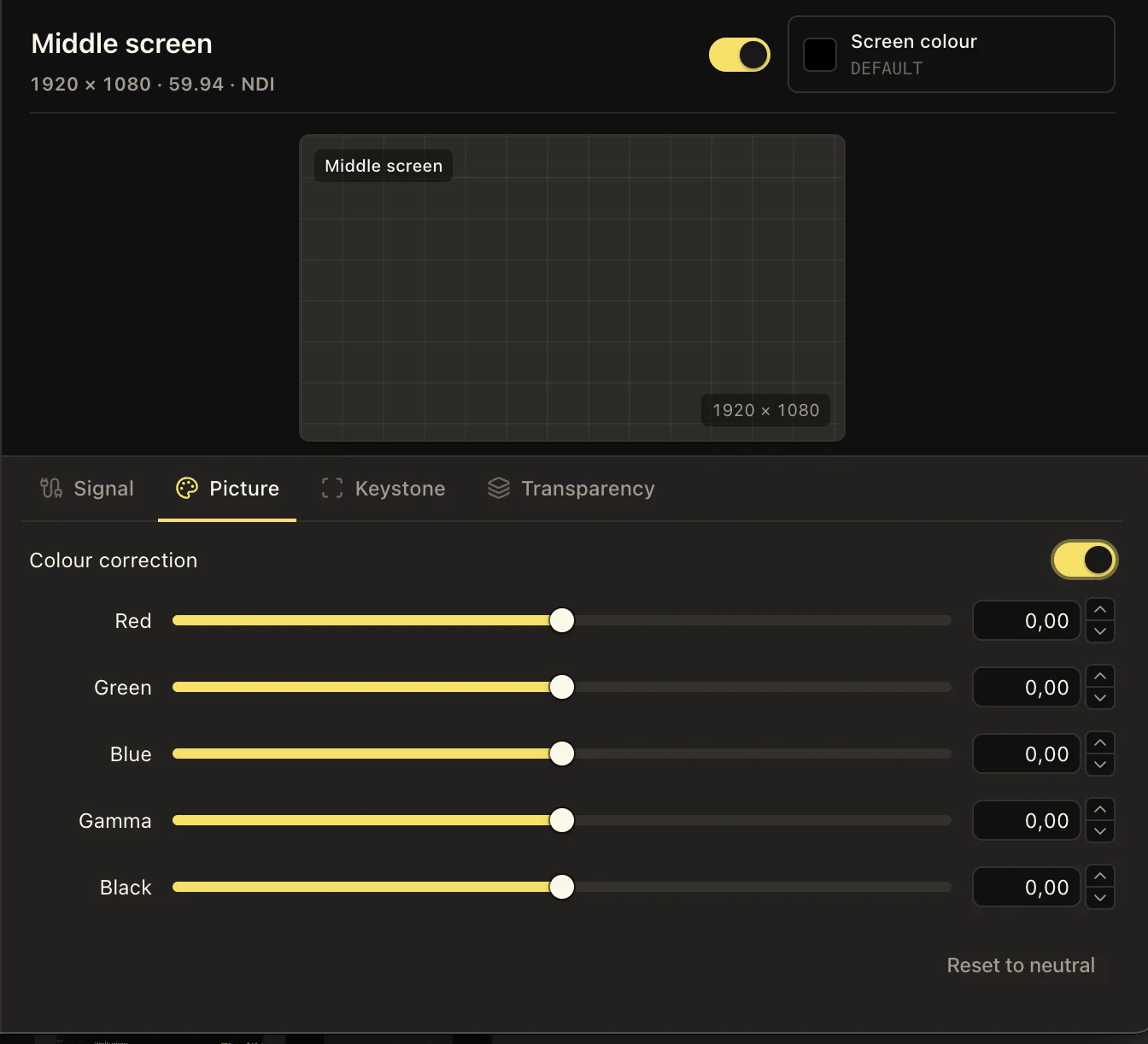Click the Transparency layers icon
This screenshot has width=1148, height=1044.
pyautogui.click(x=499, y=488)
